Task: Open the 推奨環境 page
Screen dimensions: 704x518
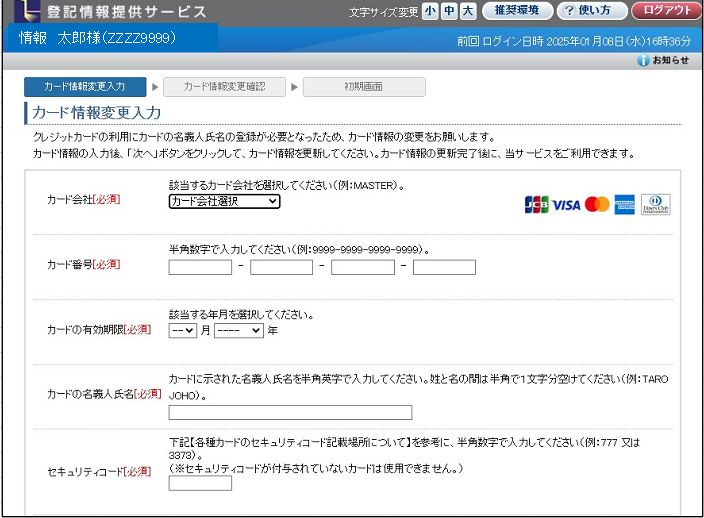Action: pos(517,11)
